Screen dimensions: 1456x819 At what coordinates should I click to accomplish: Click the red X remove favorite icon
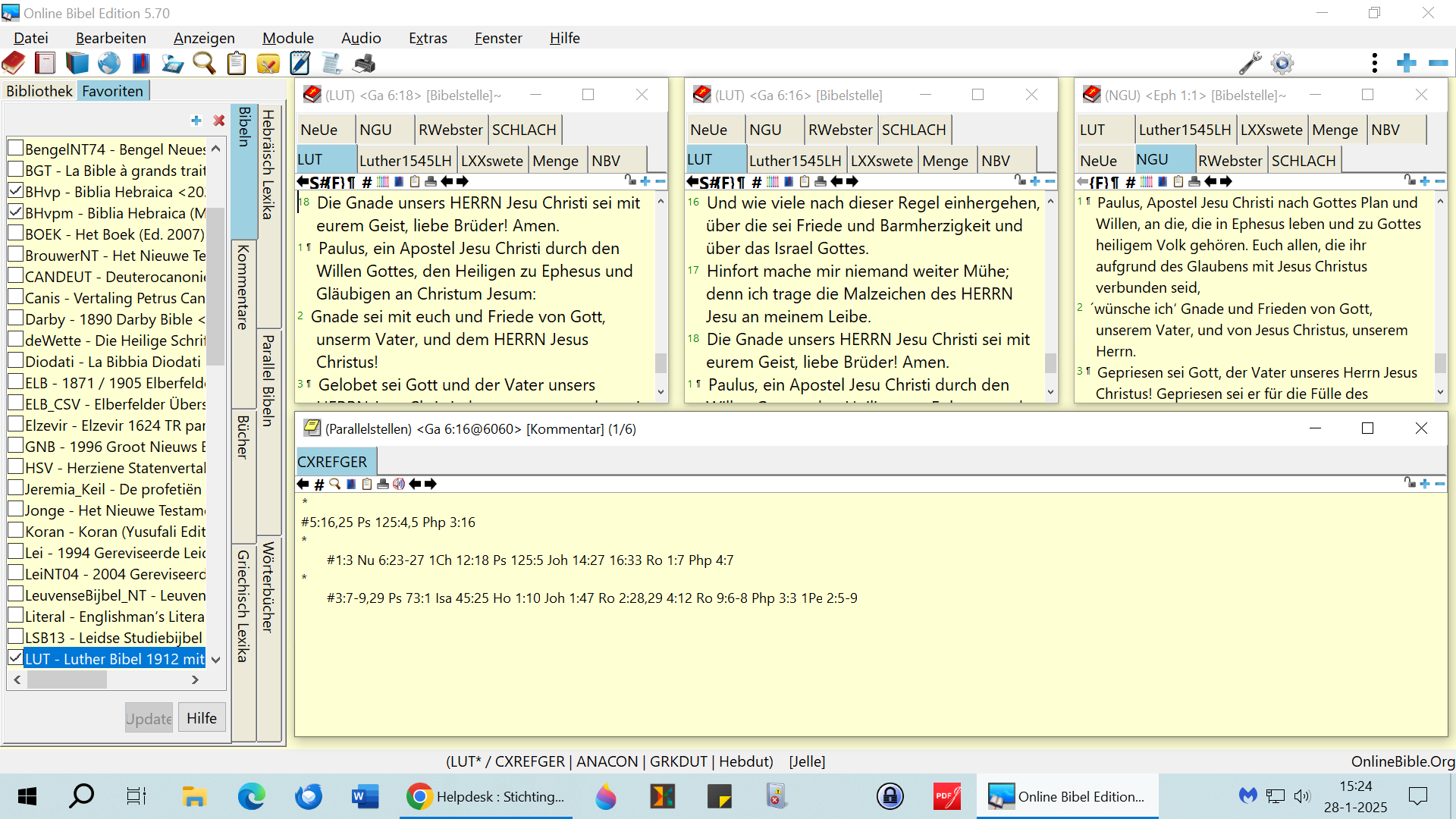[x=218, y=121]
